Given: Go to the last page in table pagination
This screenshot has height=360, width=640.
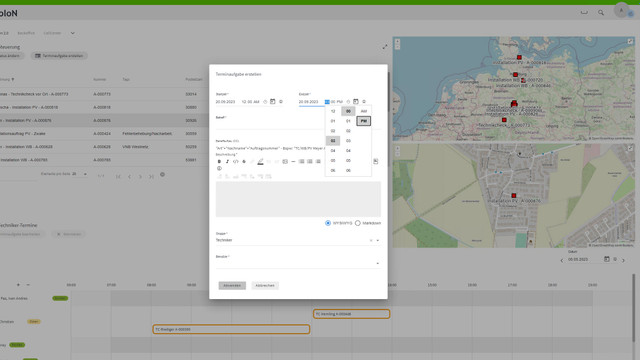Looking at the screenshot, I should click(151, 176).
